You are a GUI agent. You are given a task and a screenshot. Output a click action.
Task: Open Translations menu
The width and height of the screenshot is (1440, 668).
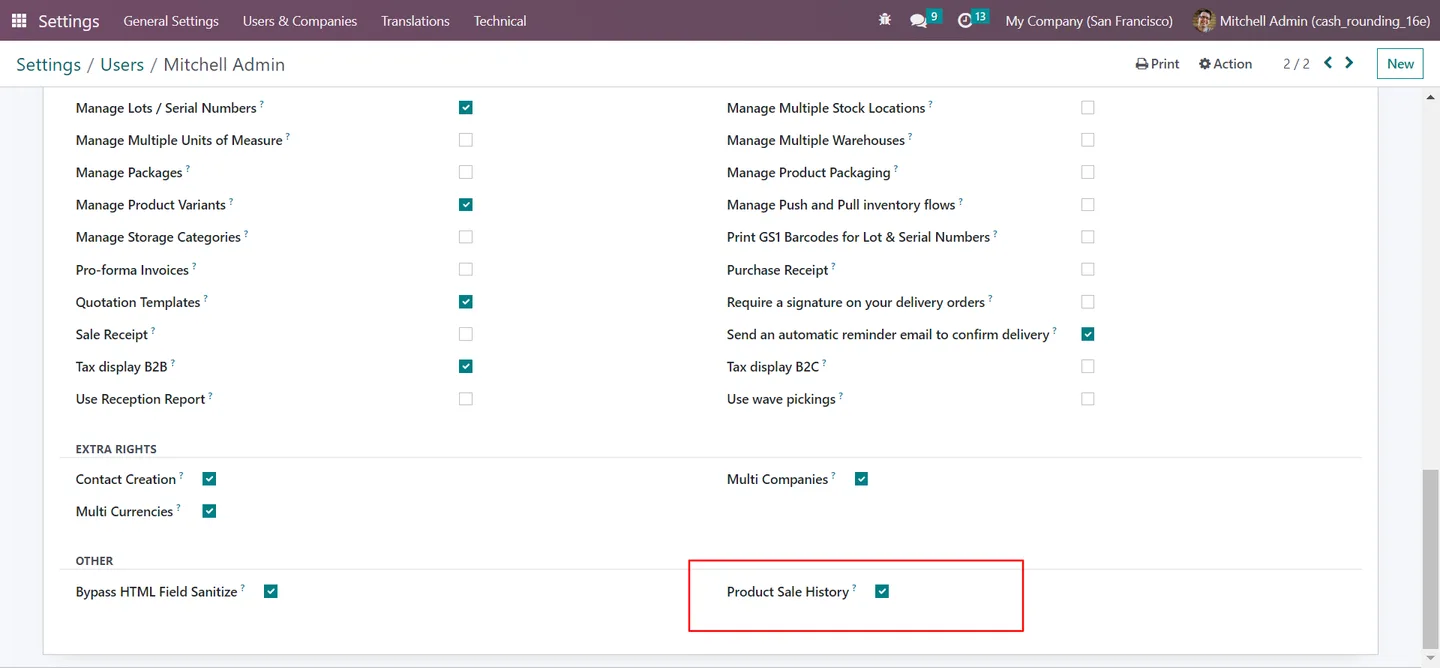coord(415,20)
